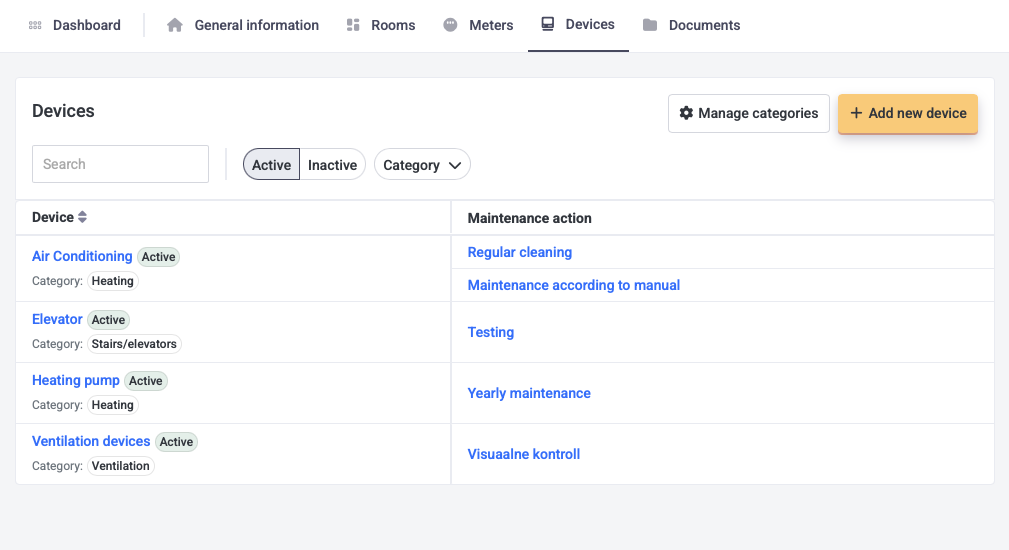Click the Devices monitor icon

click(x=547, y=24)
